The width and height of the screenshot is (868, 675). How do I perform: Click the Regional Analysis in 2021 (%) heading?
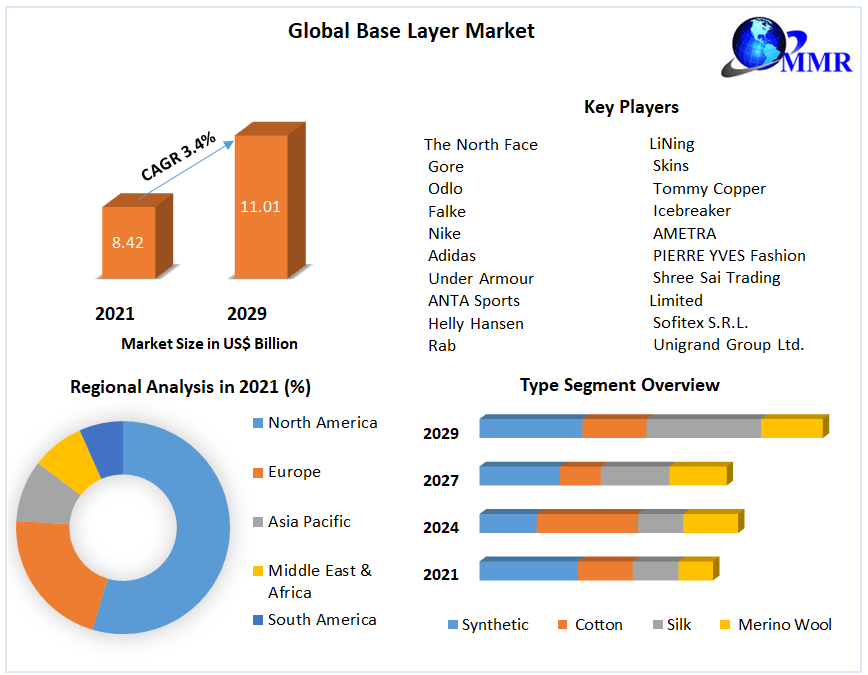tap(190, 387)
